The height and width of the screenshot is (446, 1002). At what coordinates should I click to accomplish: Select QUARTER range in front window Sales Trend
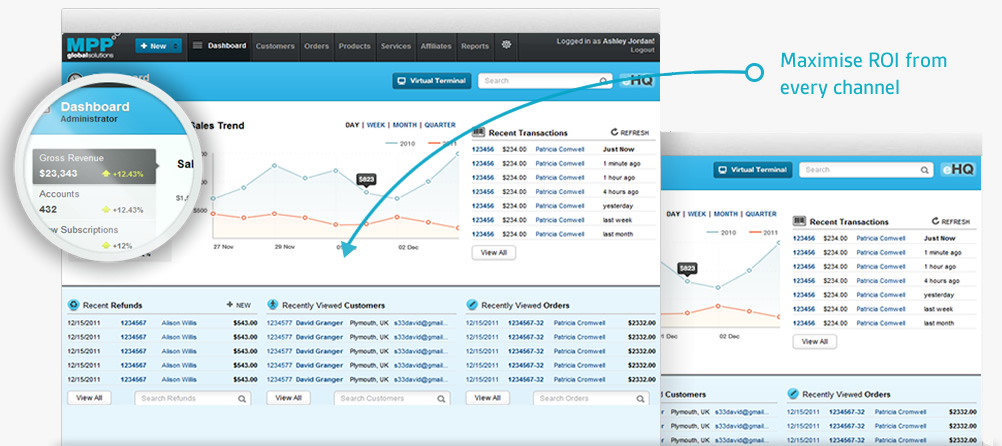click(440, 125)
